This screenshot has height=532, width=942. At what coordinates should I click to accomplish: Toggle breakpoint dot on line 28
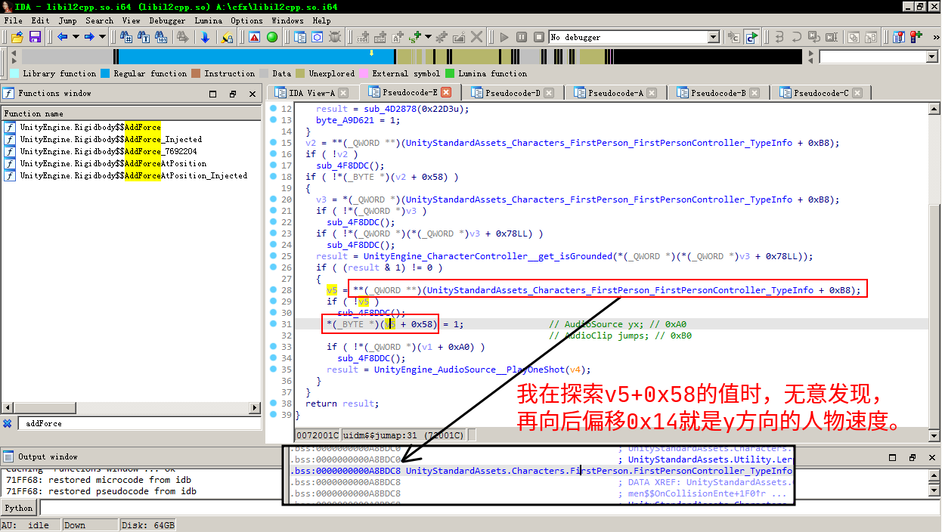(x=273, y=290)
